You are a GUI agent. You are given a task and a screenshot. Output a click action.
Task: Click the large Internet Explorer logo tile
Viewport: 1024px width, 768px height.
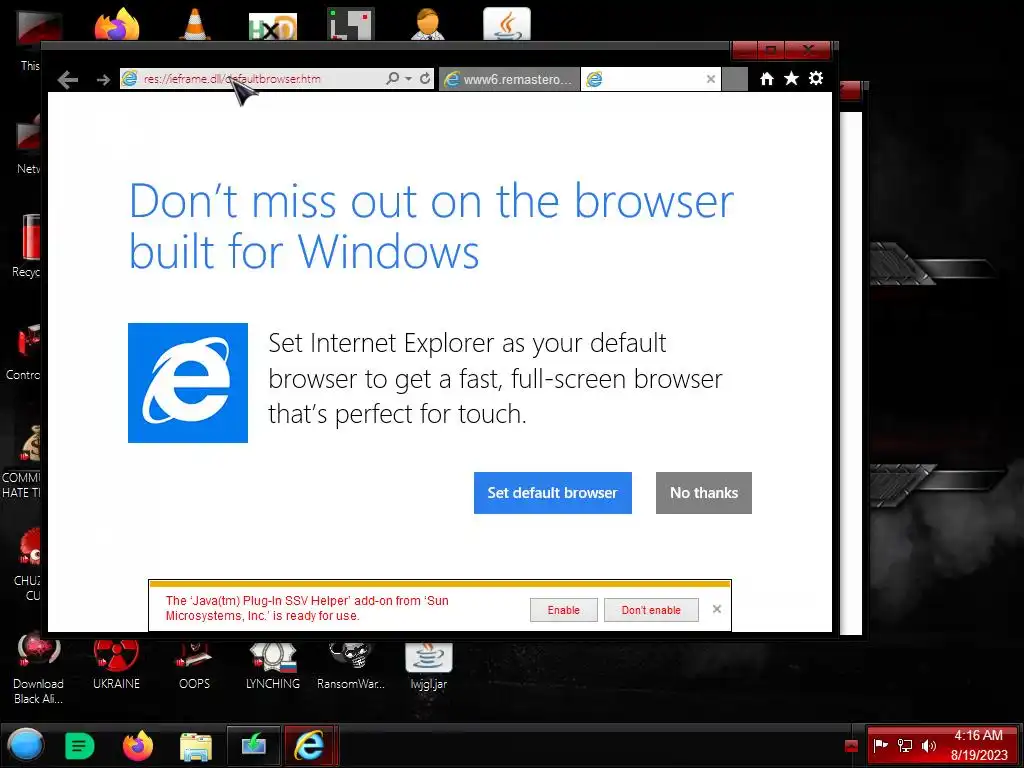(x=188, y=383)
